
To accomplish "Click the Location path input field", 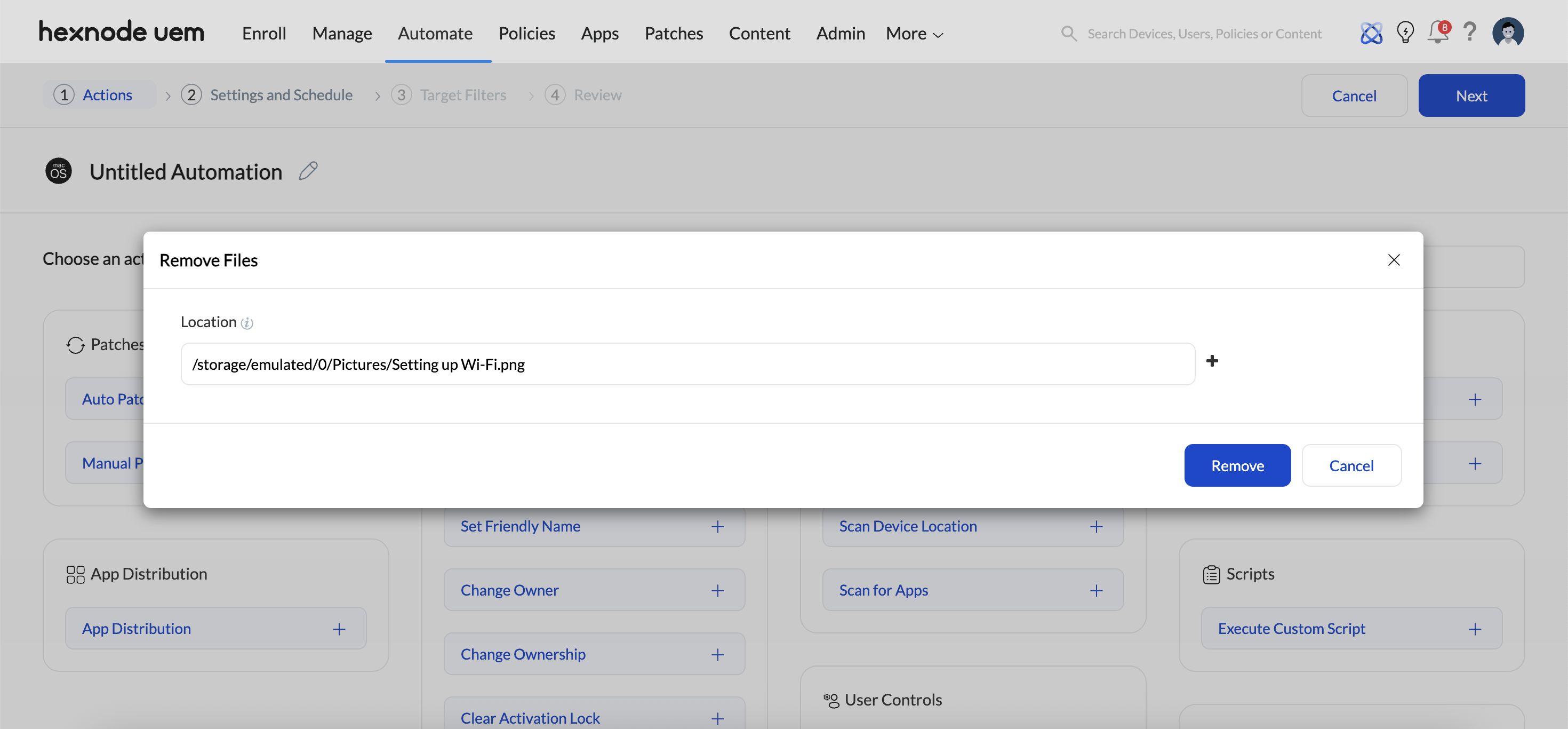I will pos(687,364).
